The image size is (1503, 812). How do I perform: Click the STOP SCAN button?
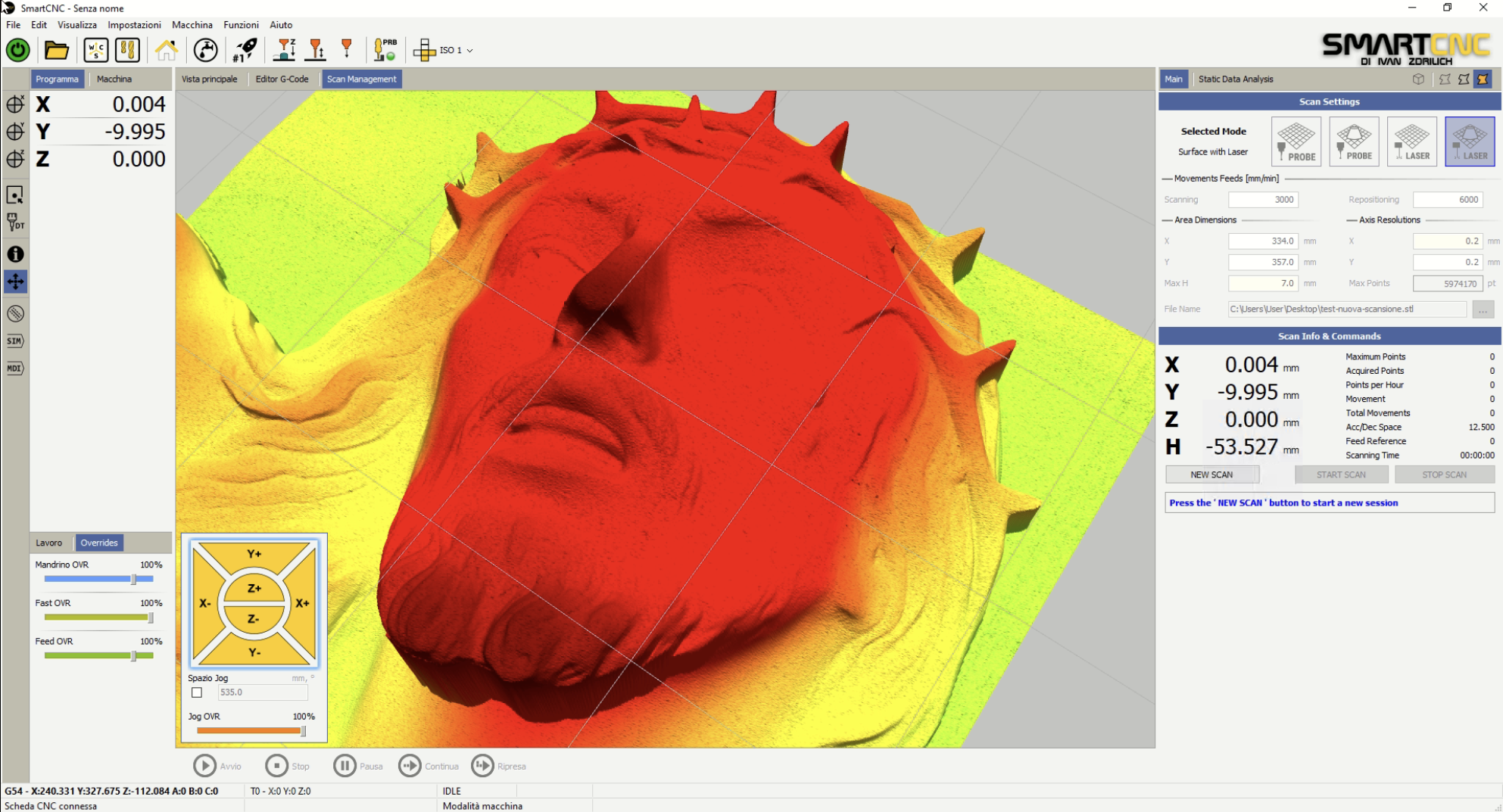(x=1444, y=474)
